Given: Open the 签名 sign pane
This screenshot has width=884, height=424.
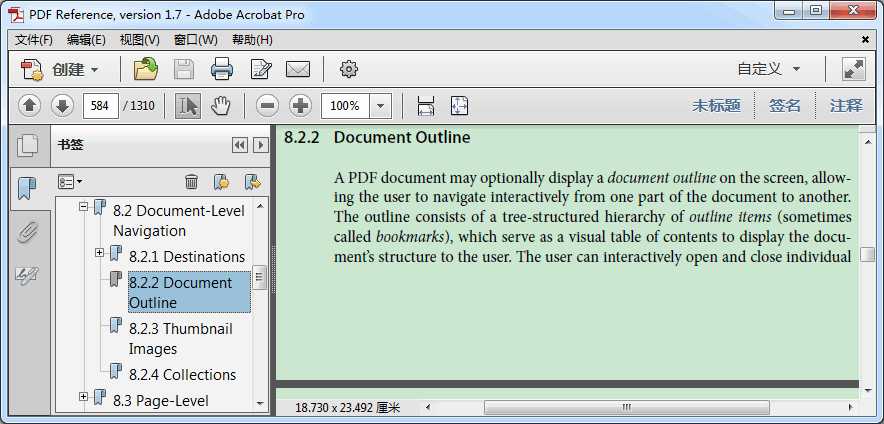Looking at the screenshot, I should [x=785, y=105].
